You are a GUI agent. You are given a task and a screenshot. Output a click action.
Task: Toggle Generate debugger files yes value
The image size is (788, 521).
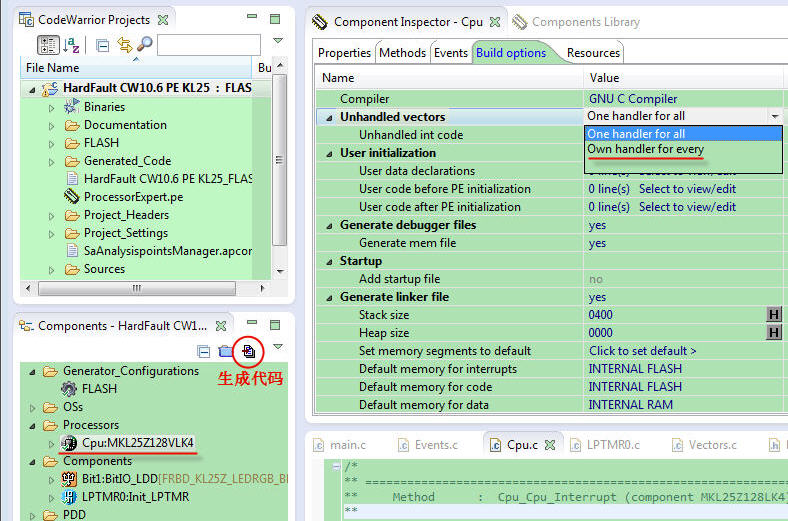coord(597,225)
